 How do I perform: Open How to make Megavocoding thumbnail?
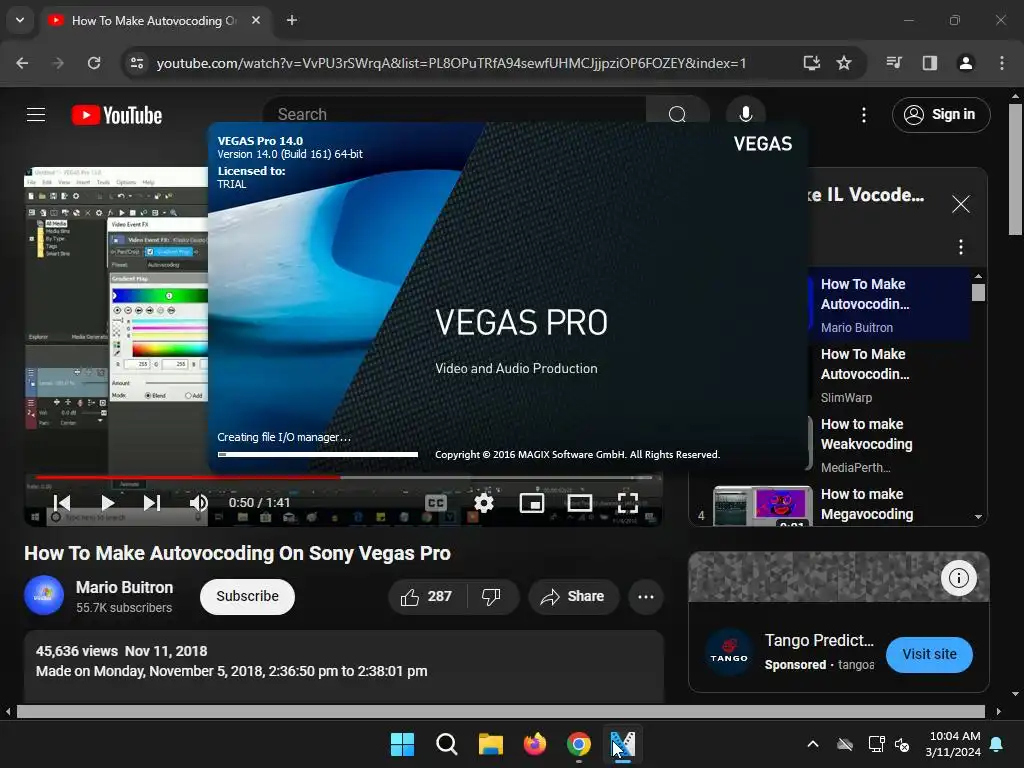763,506
